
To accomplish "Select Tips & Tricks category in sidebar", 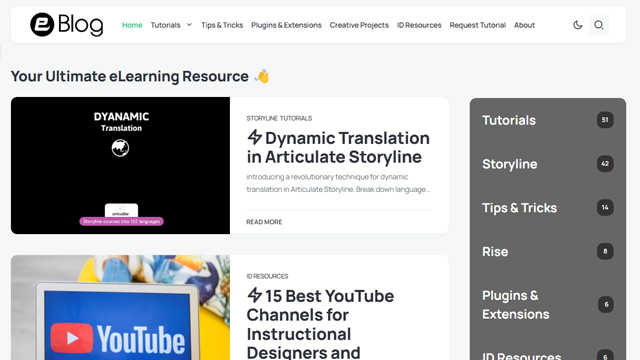I will tap(520, 208).
